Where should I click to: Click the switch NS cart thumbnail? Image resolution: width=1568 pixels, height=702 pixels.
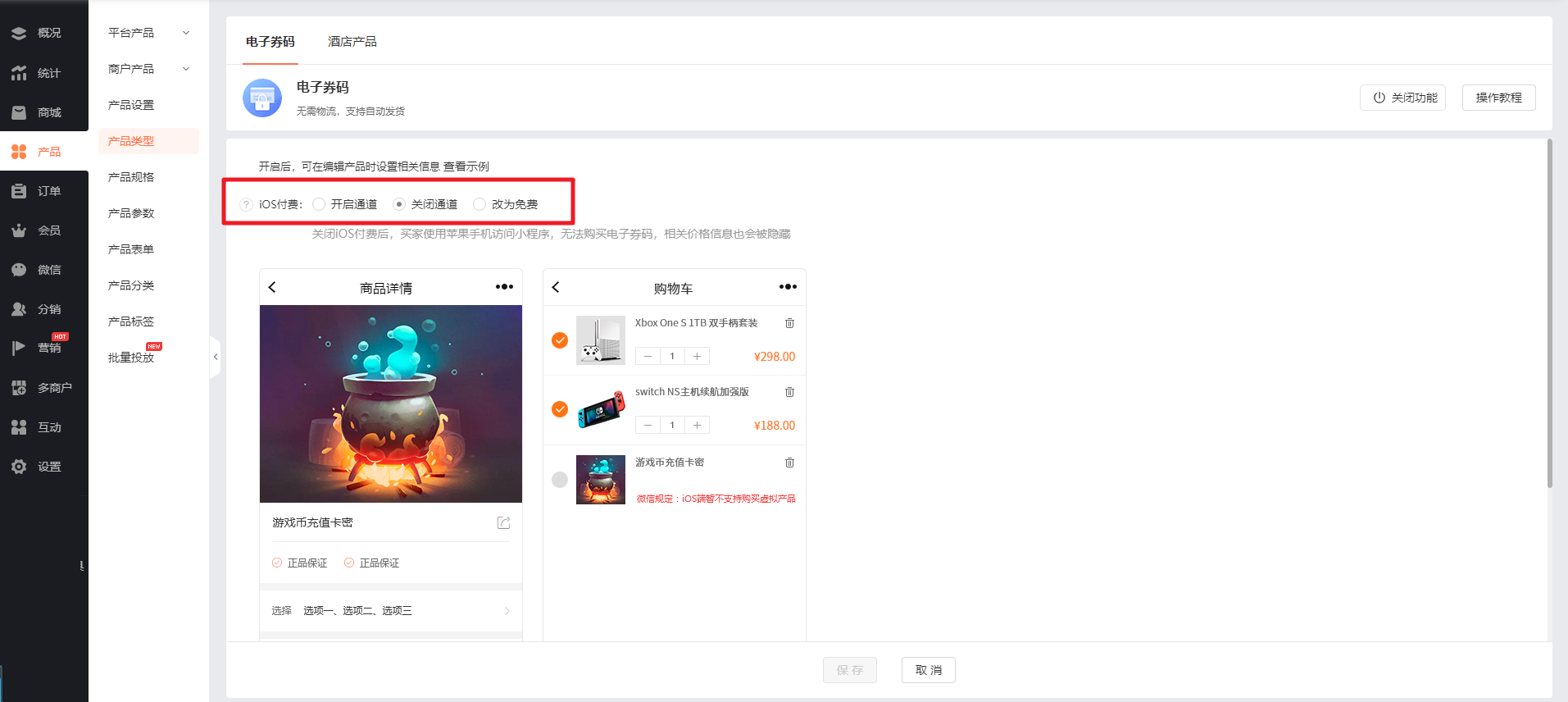[x=601, y=409]
